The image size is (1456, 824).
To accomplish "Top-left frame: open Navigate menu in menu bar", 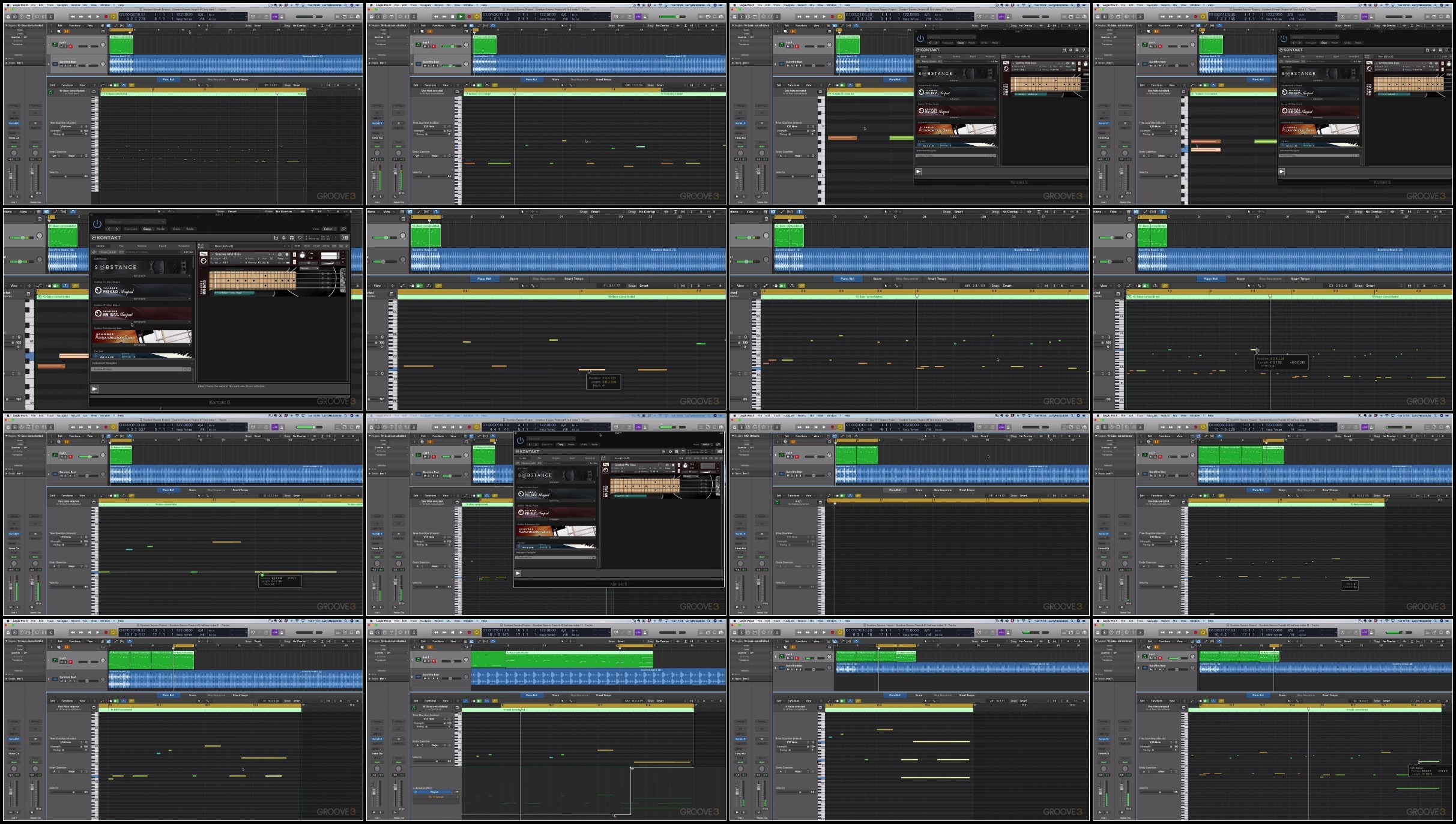I will pyautogui.click(x=62, y=5).
